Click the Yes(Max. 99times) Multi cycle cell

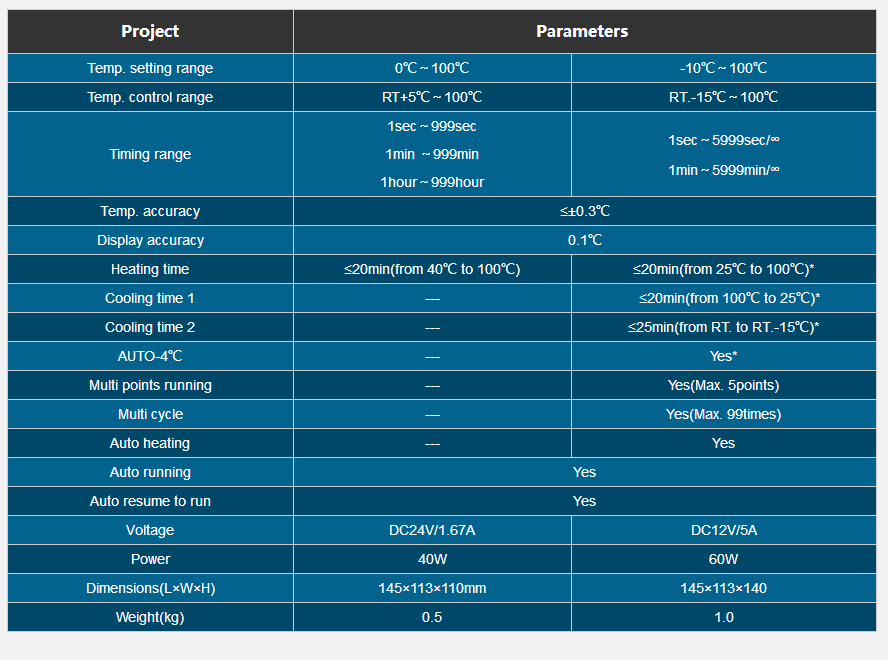724,414
